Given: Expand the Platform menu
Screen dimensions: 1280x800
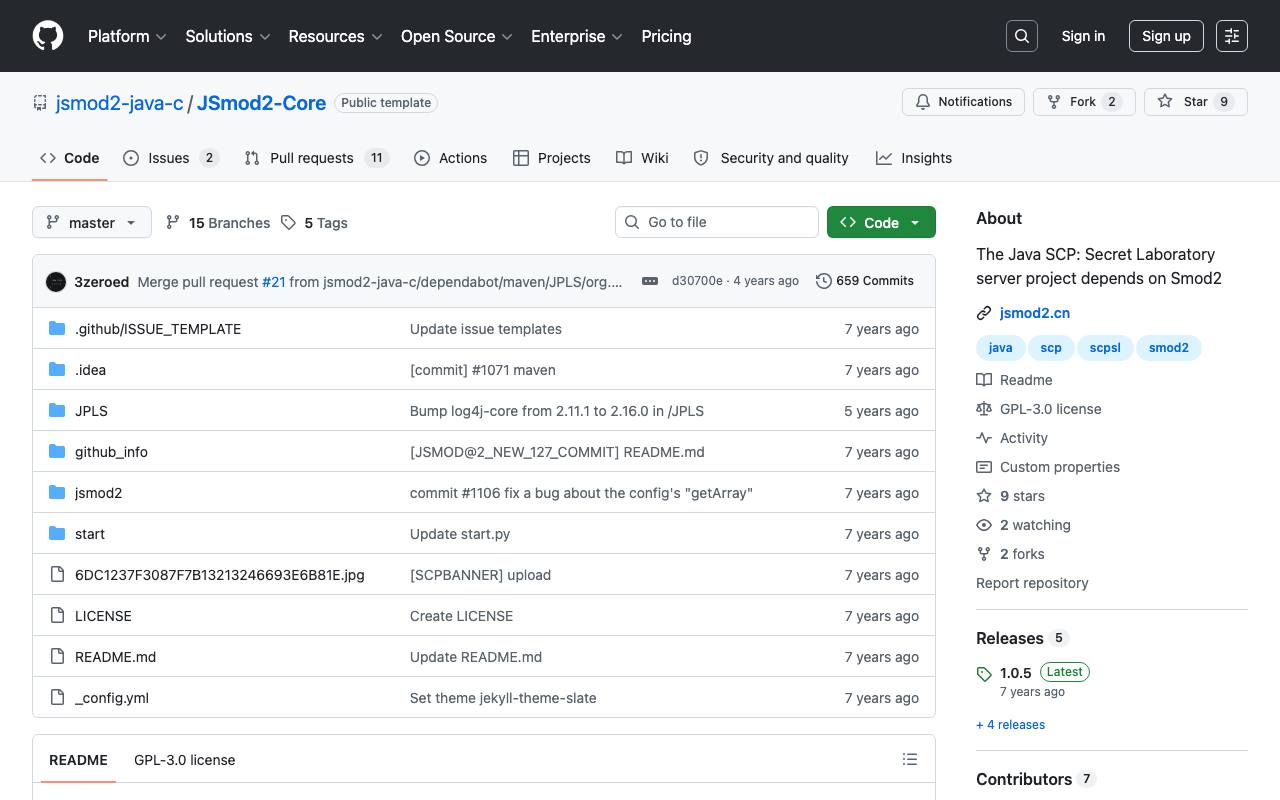Looking at the screenshot, I should click(127, 36).
